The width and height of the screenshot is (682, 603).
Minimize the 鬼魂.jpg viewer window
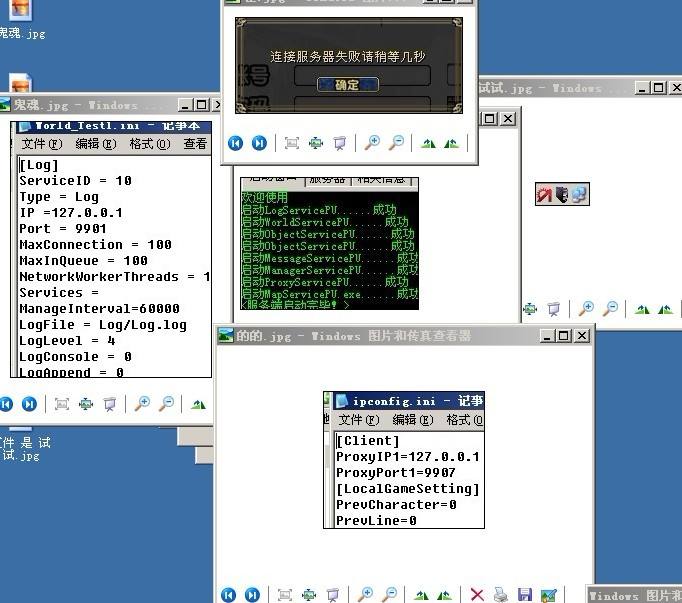[185, 105]
